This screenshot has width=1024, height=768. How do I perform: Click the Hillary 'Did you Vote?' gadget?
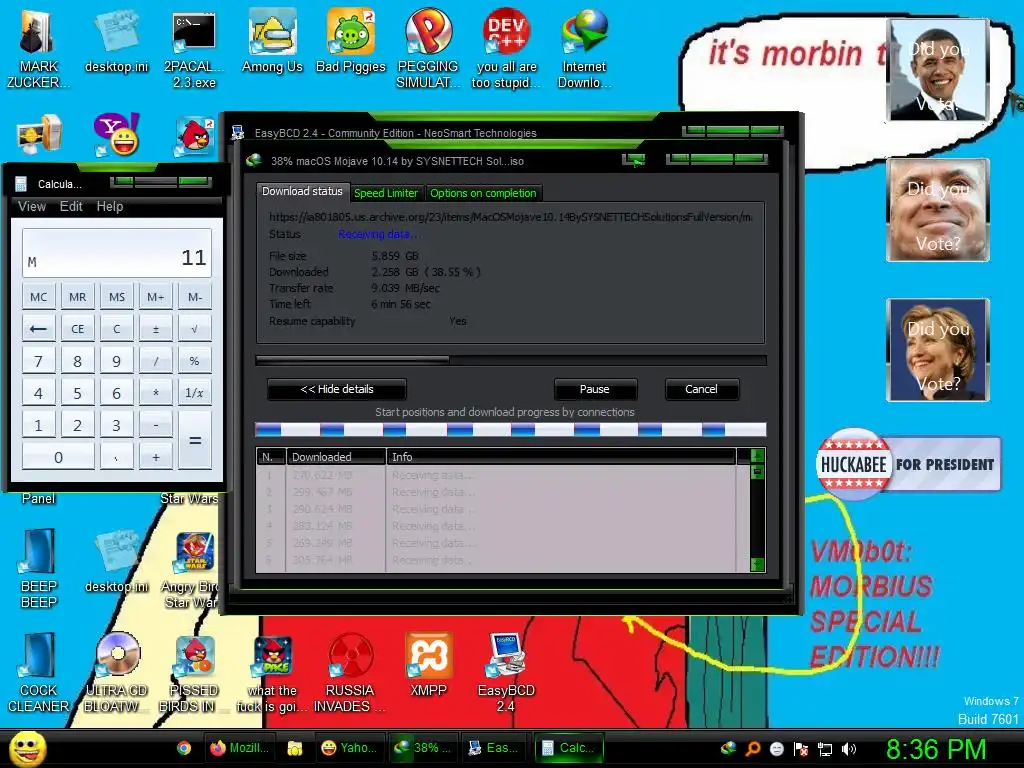[938, 349]
